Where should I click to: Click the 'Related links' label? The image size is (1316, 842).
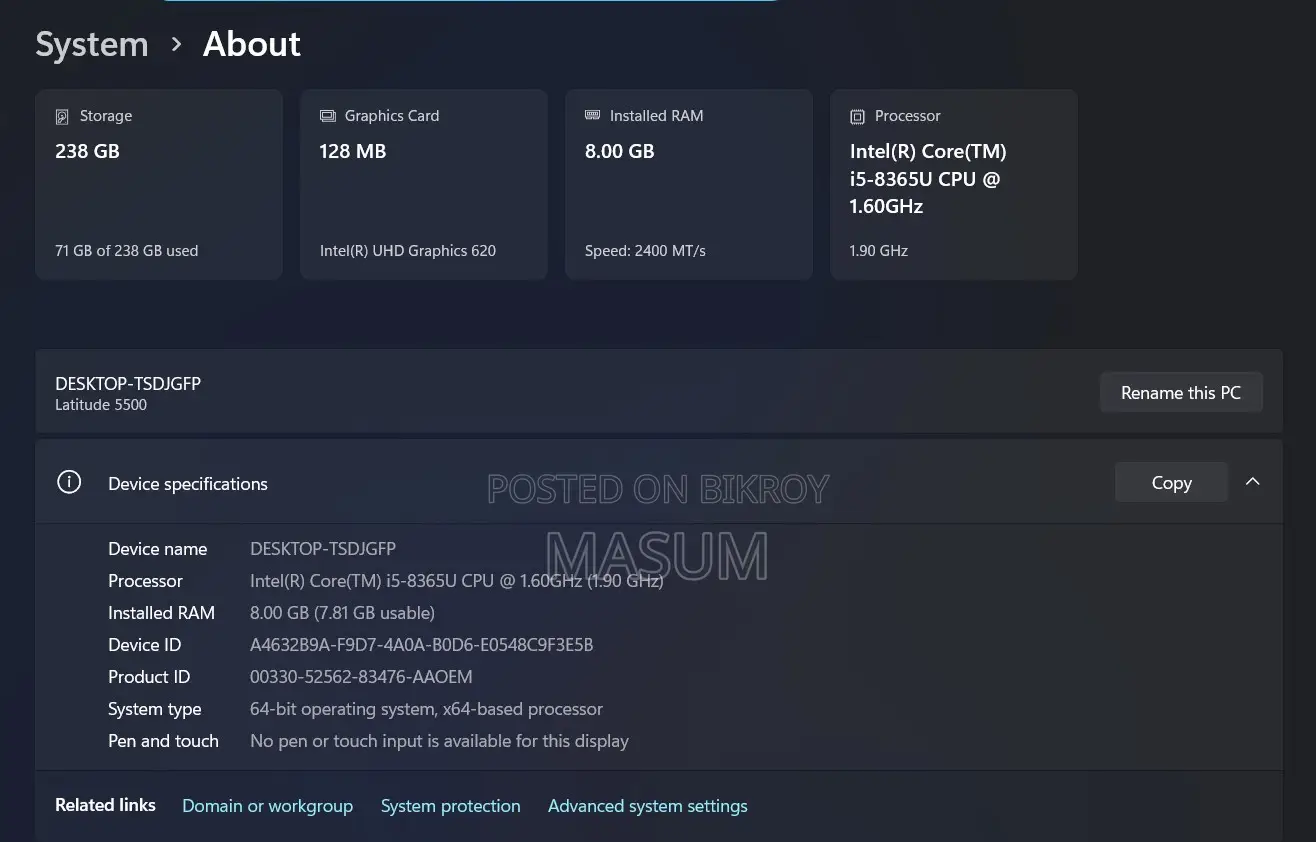pyautogui.click(x=105, y=805)
